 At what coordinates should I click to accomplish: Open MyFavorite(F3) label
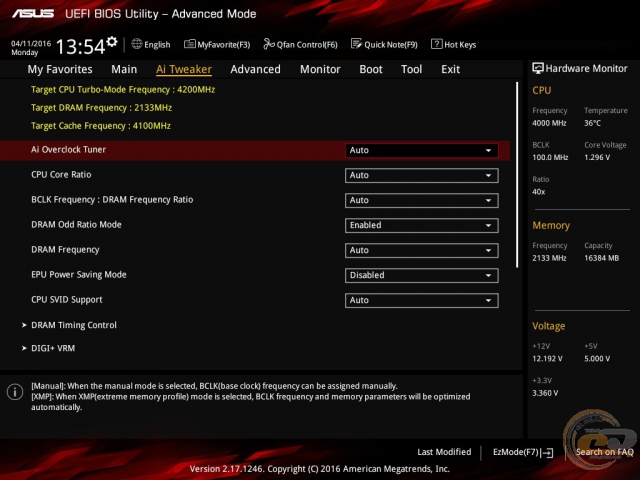224,44
